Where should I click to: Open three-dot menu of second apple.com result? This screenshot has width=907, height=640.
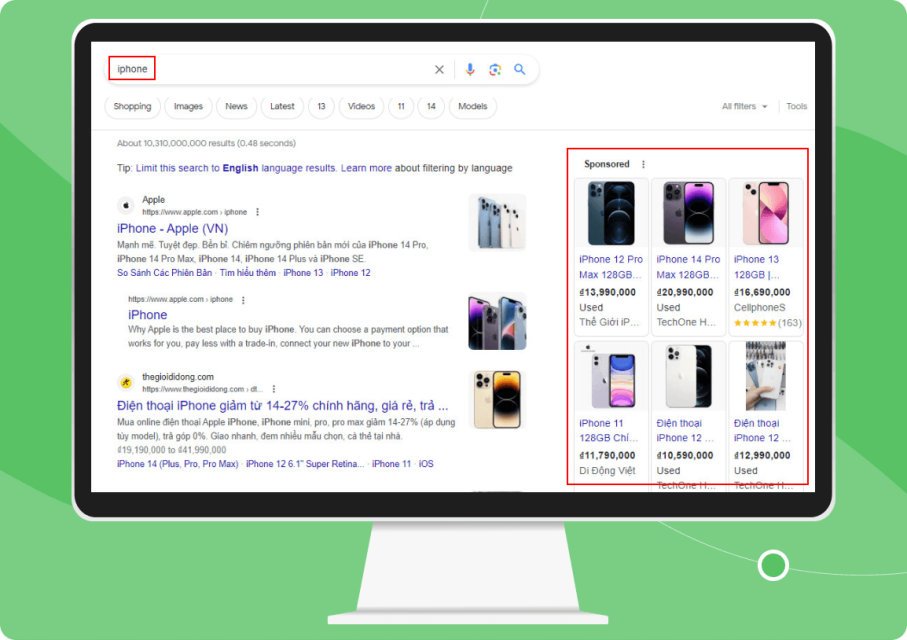(x=243, y=300)
